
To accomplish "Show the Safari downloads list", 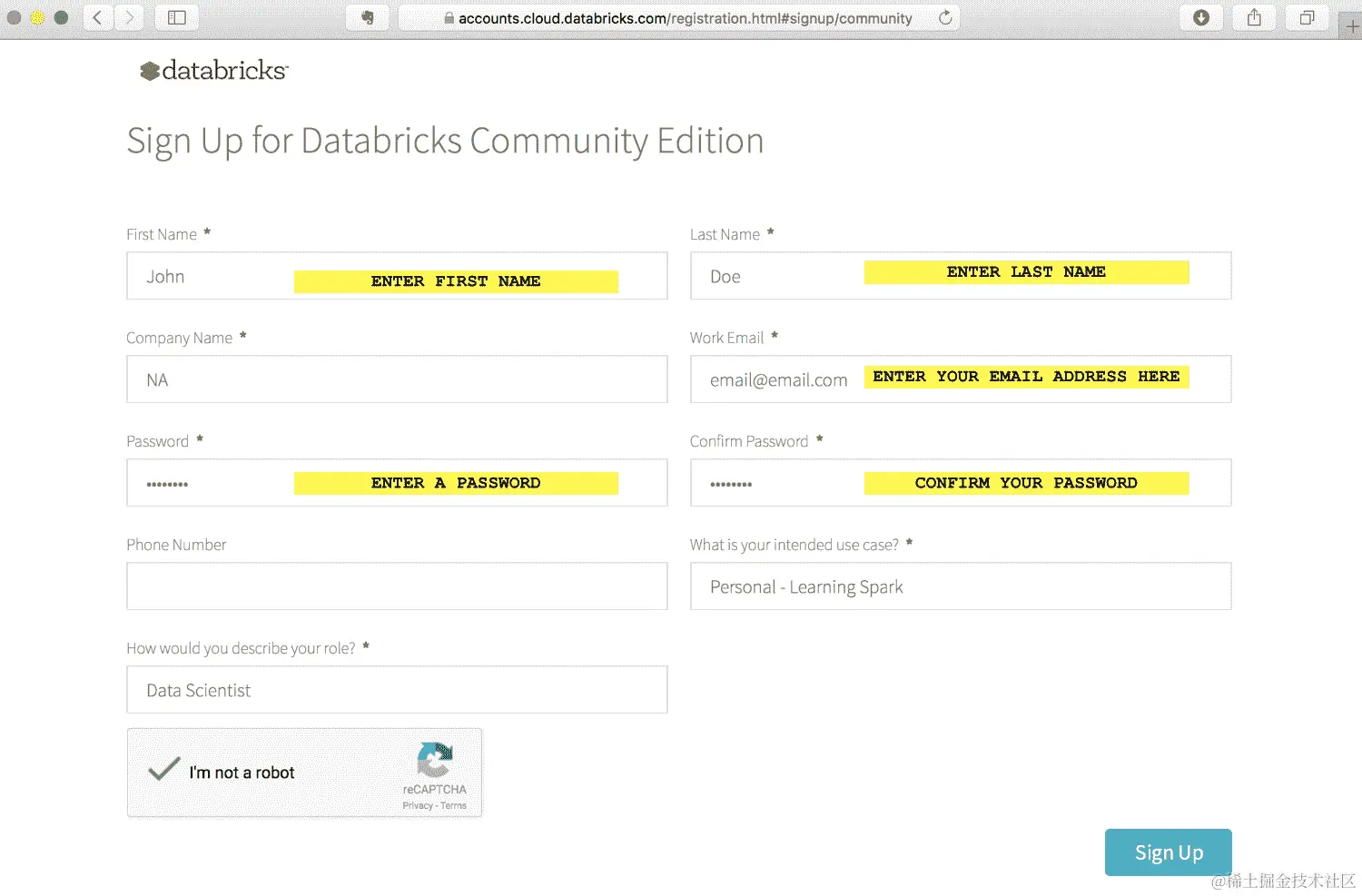I will pyautogui.click(x=1201, y=17).
